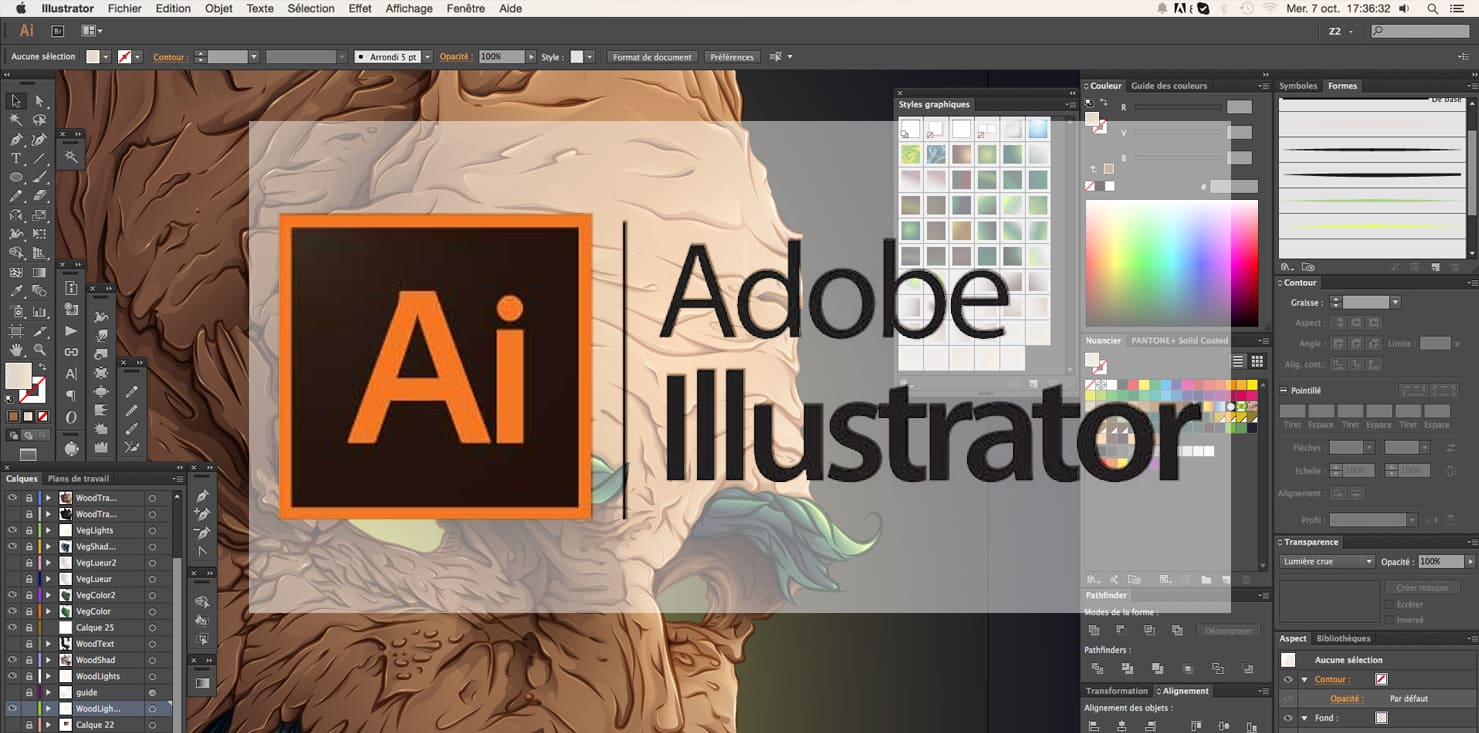The width and height of the screenshot is (1479, 733).
Task: Select the Pen tool in the main toolbox
Action: 16,140
